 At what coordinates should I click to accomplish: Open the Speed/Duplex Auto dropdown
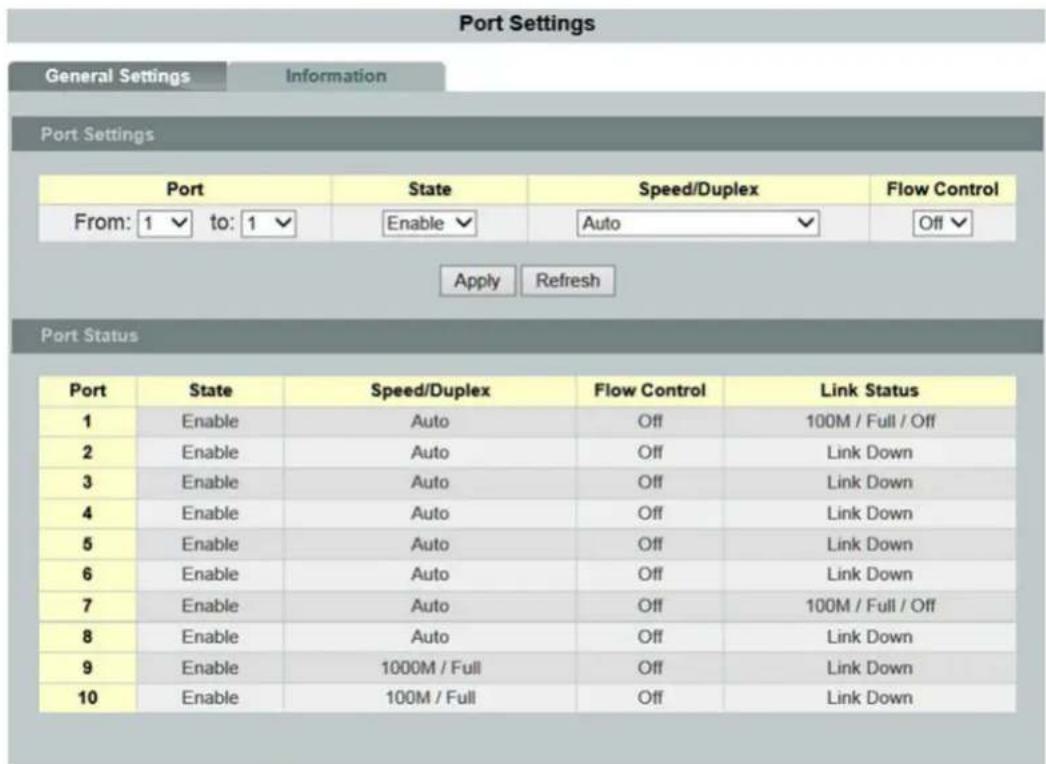point(698,223)
